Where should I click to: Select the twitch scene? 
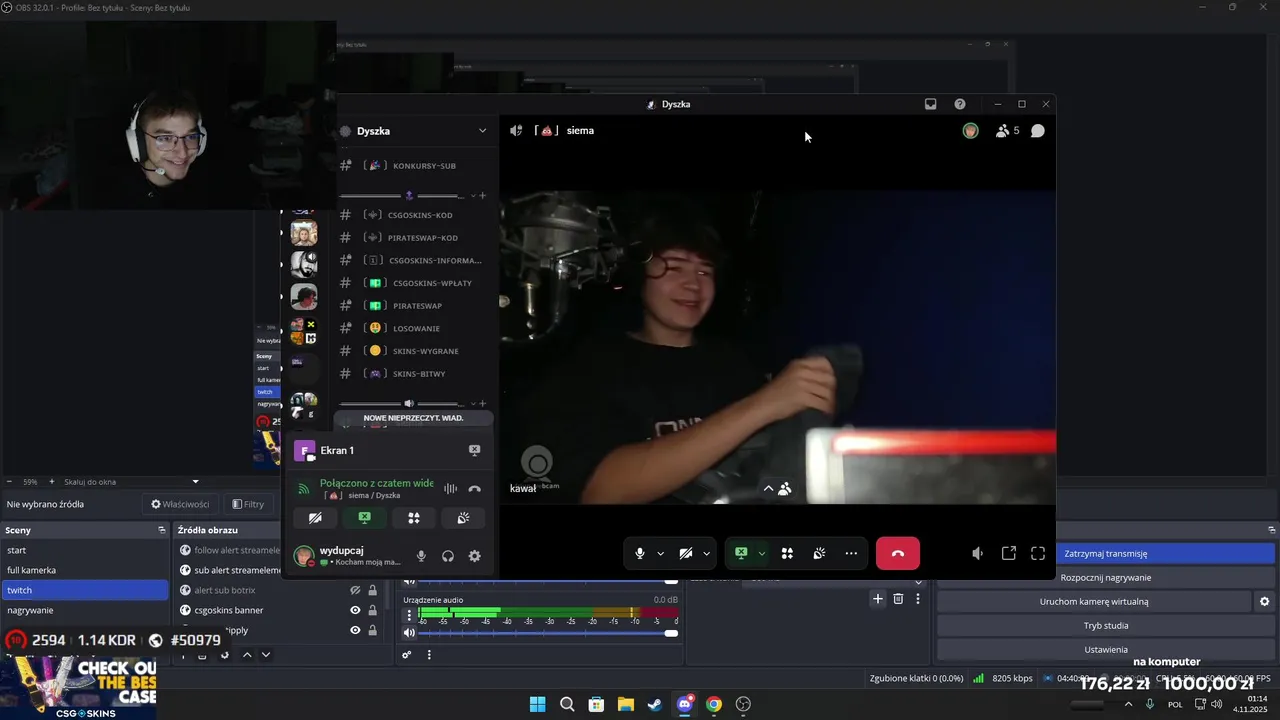point(85,590)
